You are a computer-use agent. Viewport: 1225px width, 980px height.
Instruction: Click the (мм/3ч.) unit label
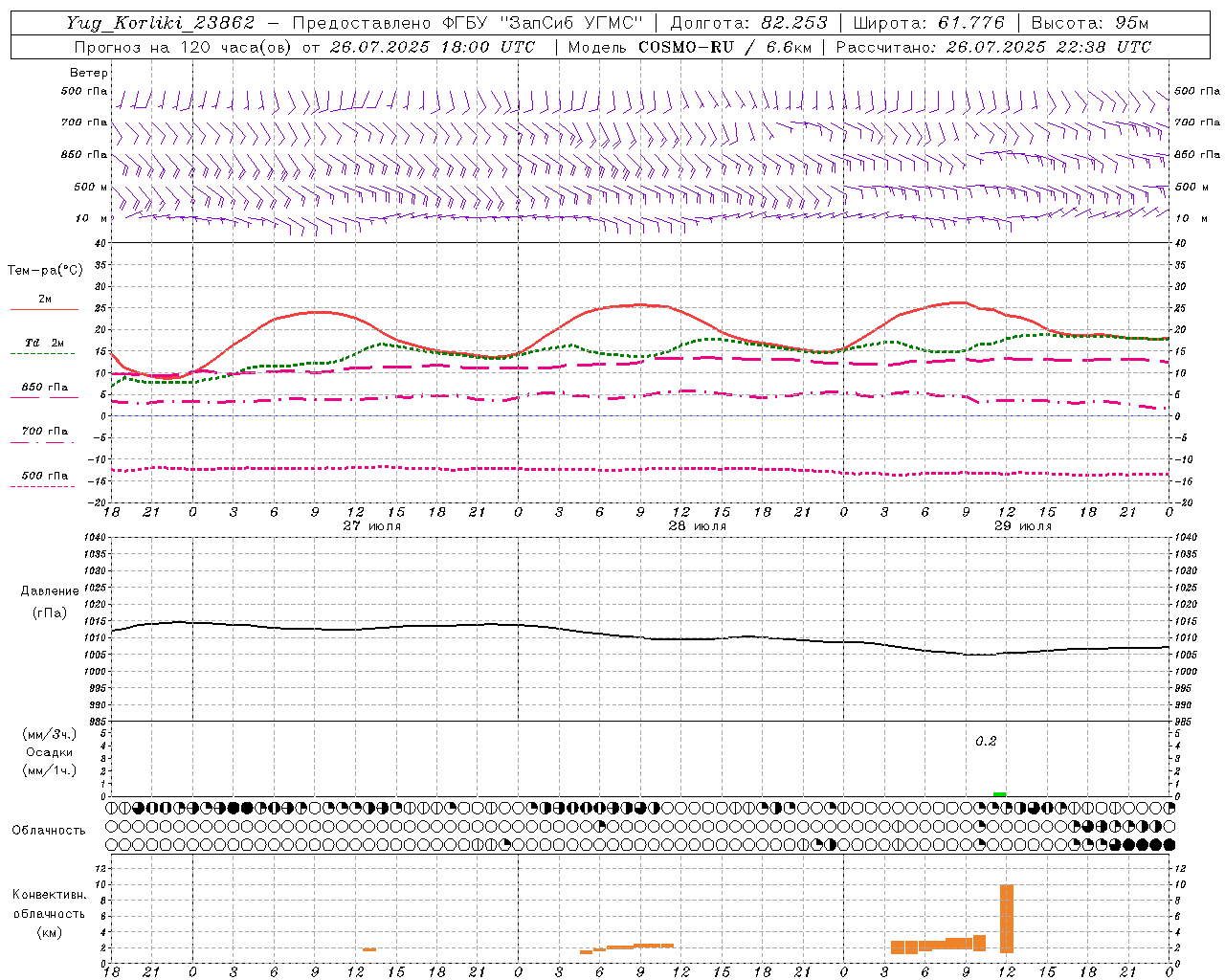[50, 734]
